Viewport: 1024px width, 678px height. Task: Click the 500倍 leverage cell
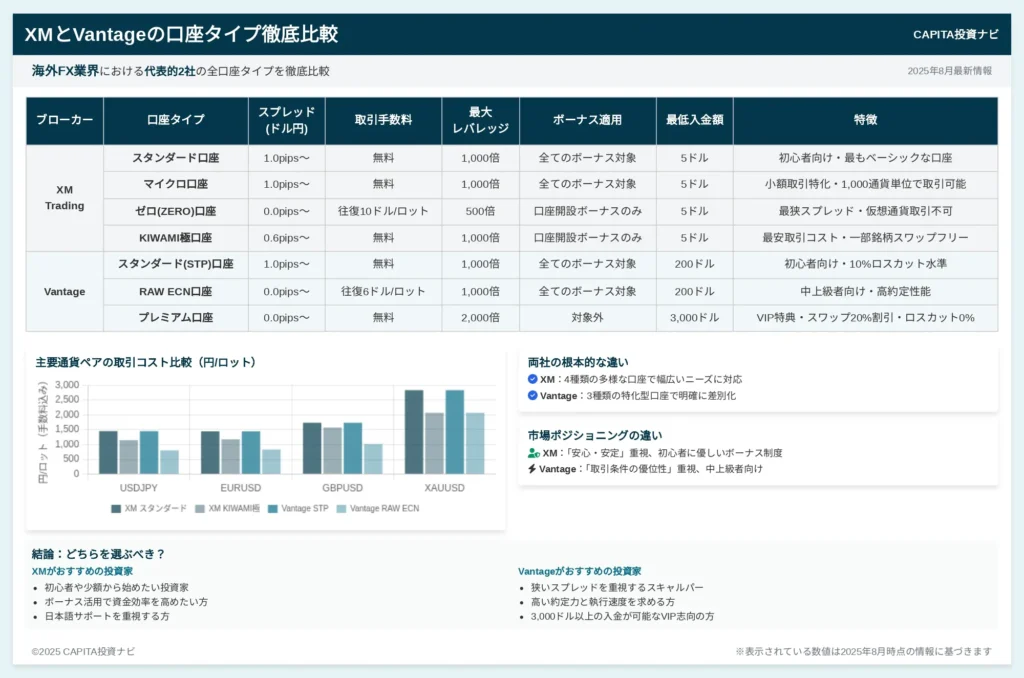[481, 211]
